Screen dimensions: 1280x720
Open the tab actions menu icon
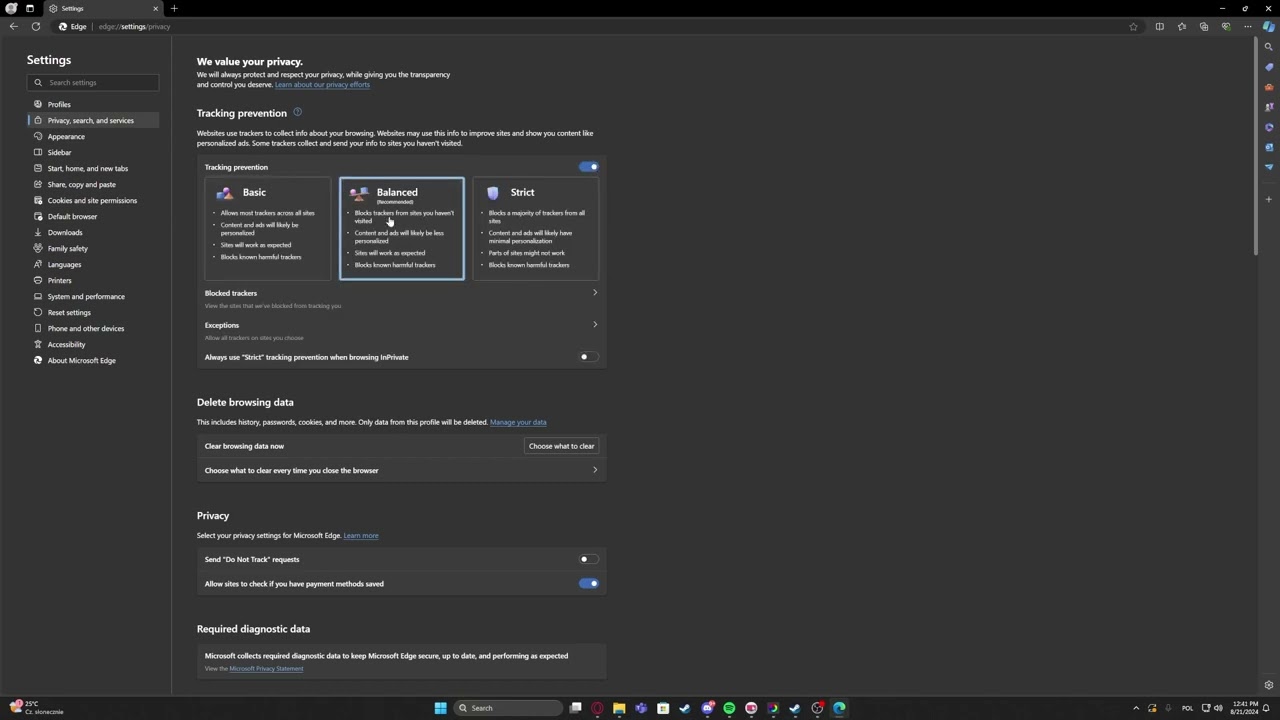pyautogui.click(x=30, y=8)
